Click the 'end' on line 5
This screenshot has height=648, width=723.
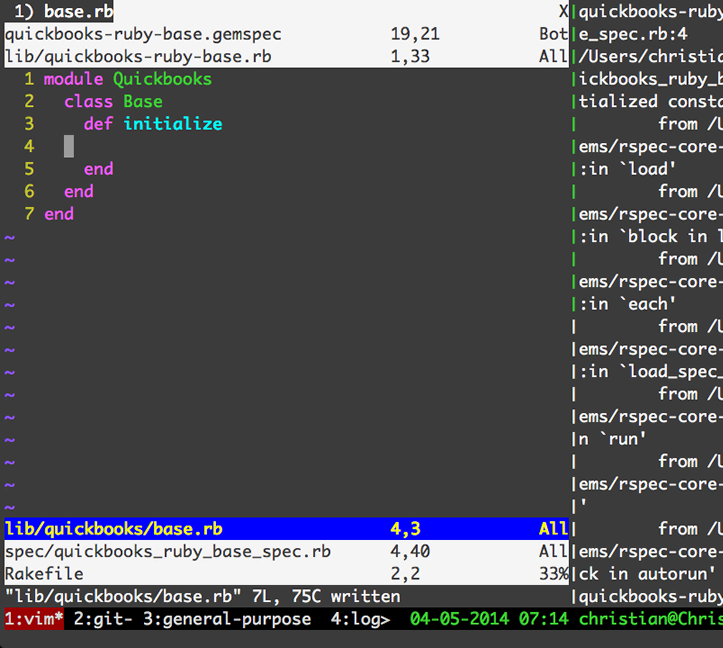tap(98, 169)
